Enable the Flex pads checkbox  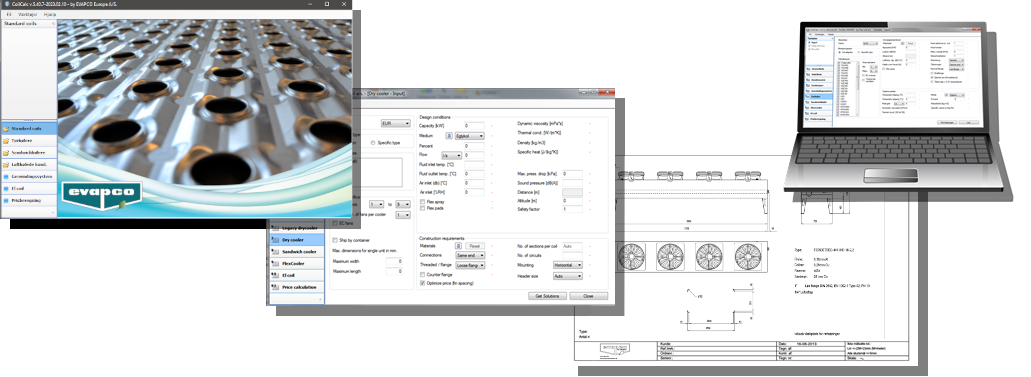(x=422, y=208)
